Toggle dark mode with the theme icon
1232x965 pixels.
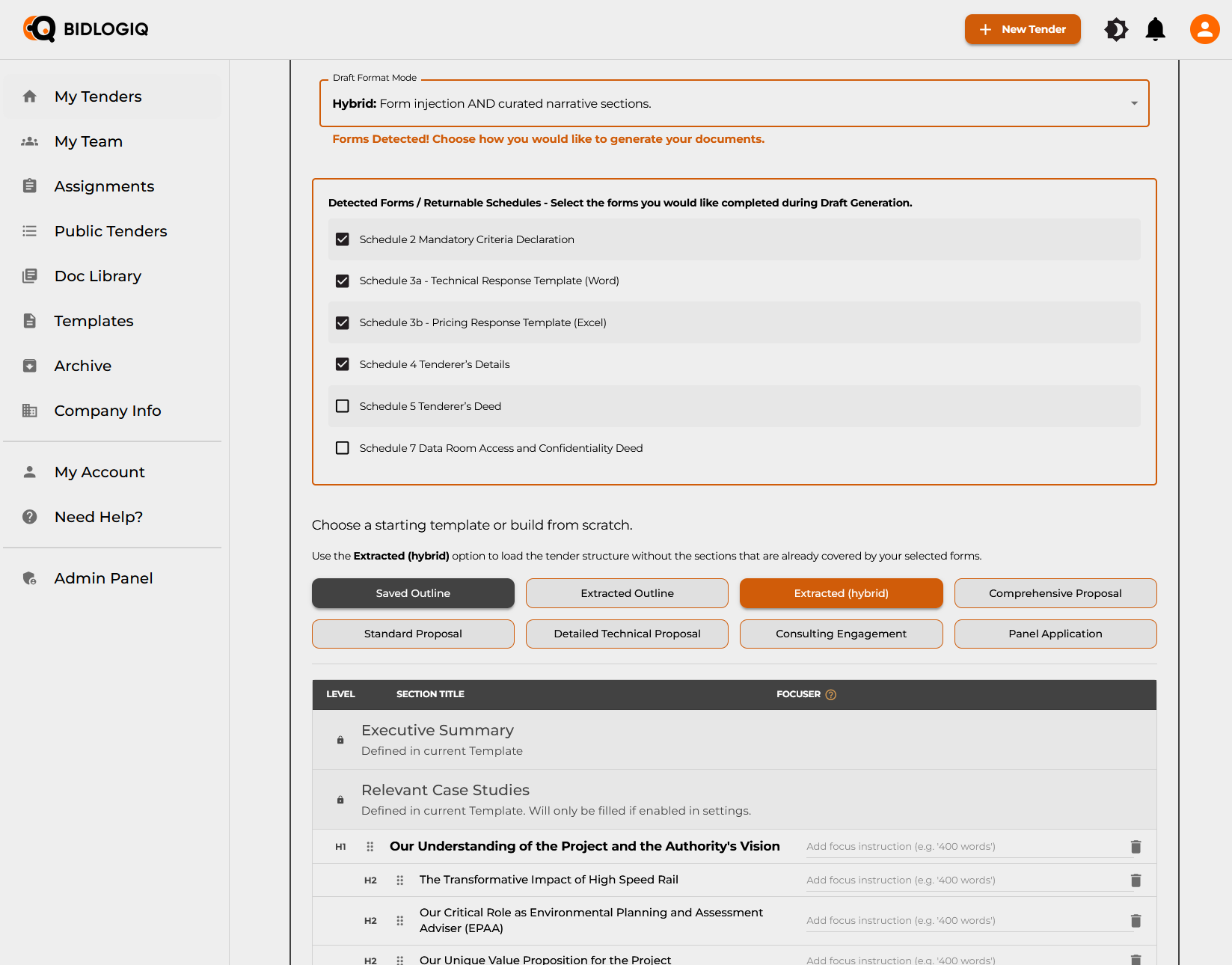tap(1115, 29)
